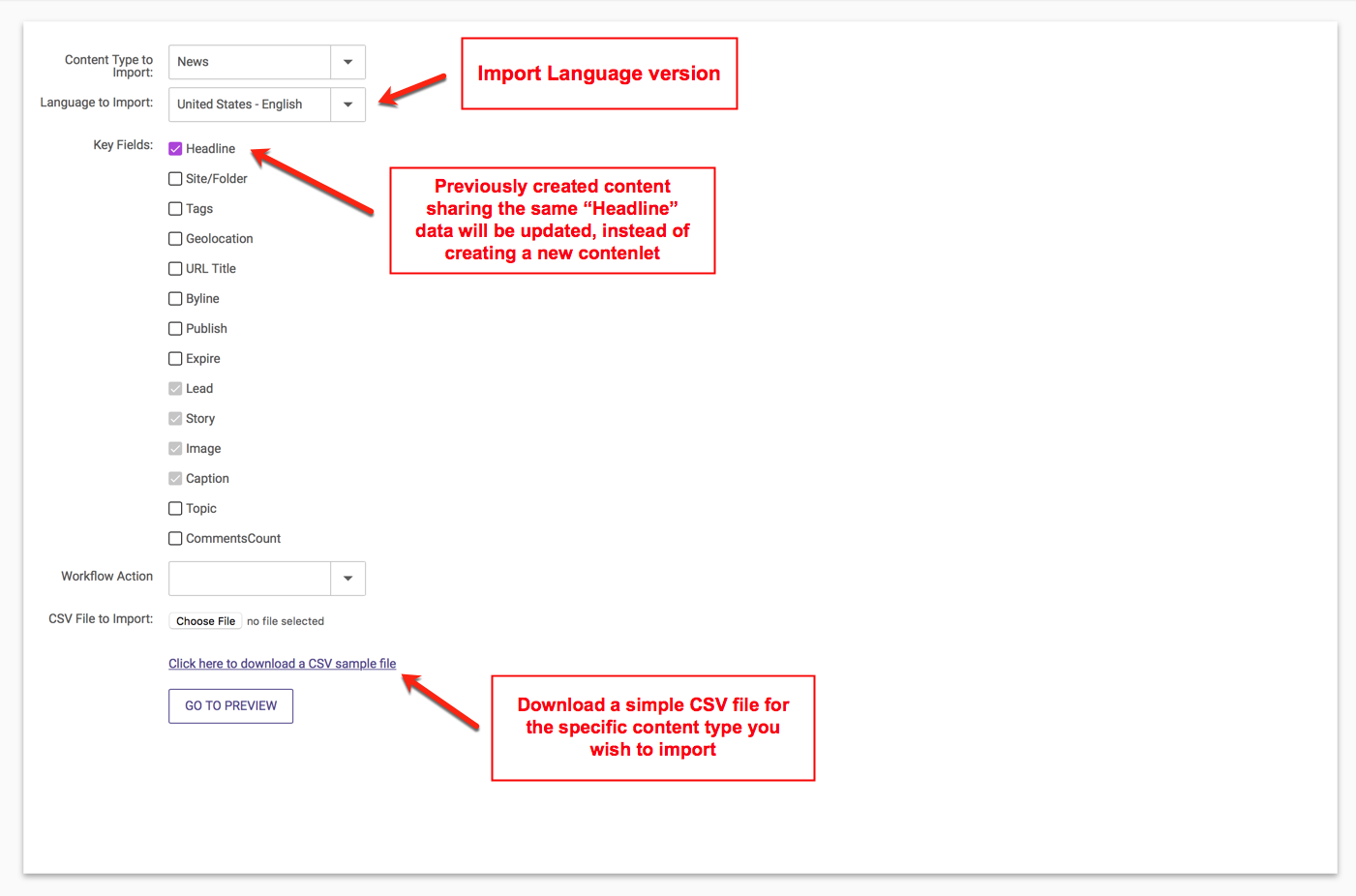Uncheck the Headline key field checkbox
The width and height of the screenshot is (1356, 896).
[x=175, y=149]
